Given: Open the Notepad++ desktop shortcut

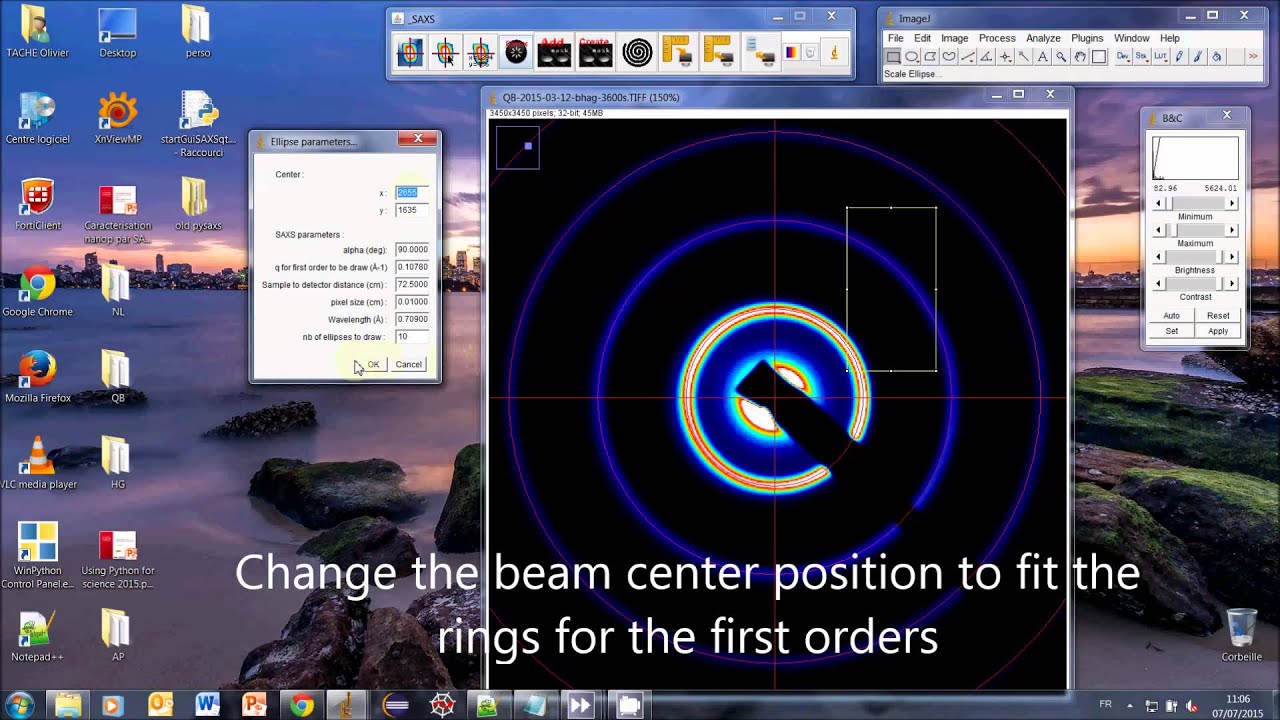Looking at the screenshot, I should 38,635.
